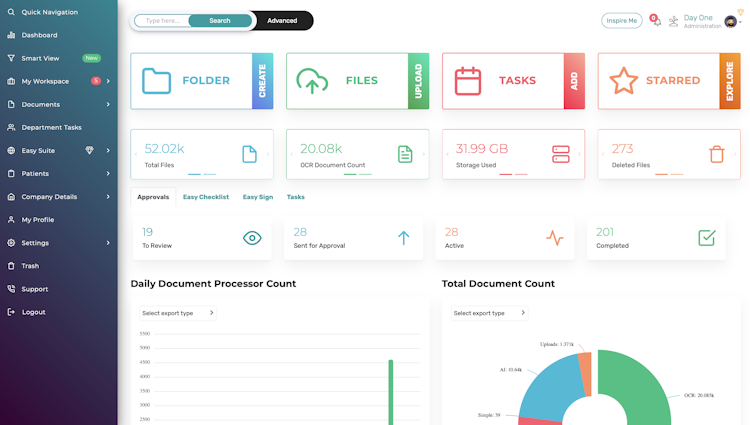The image size is (750, 425).
Task: Expand the My Workspace submenu chevron
Action: pos(108,81)
